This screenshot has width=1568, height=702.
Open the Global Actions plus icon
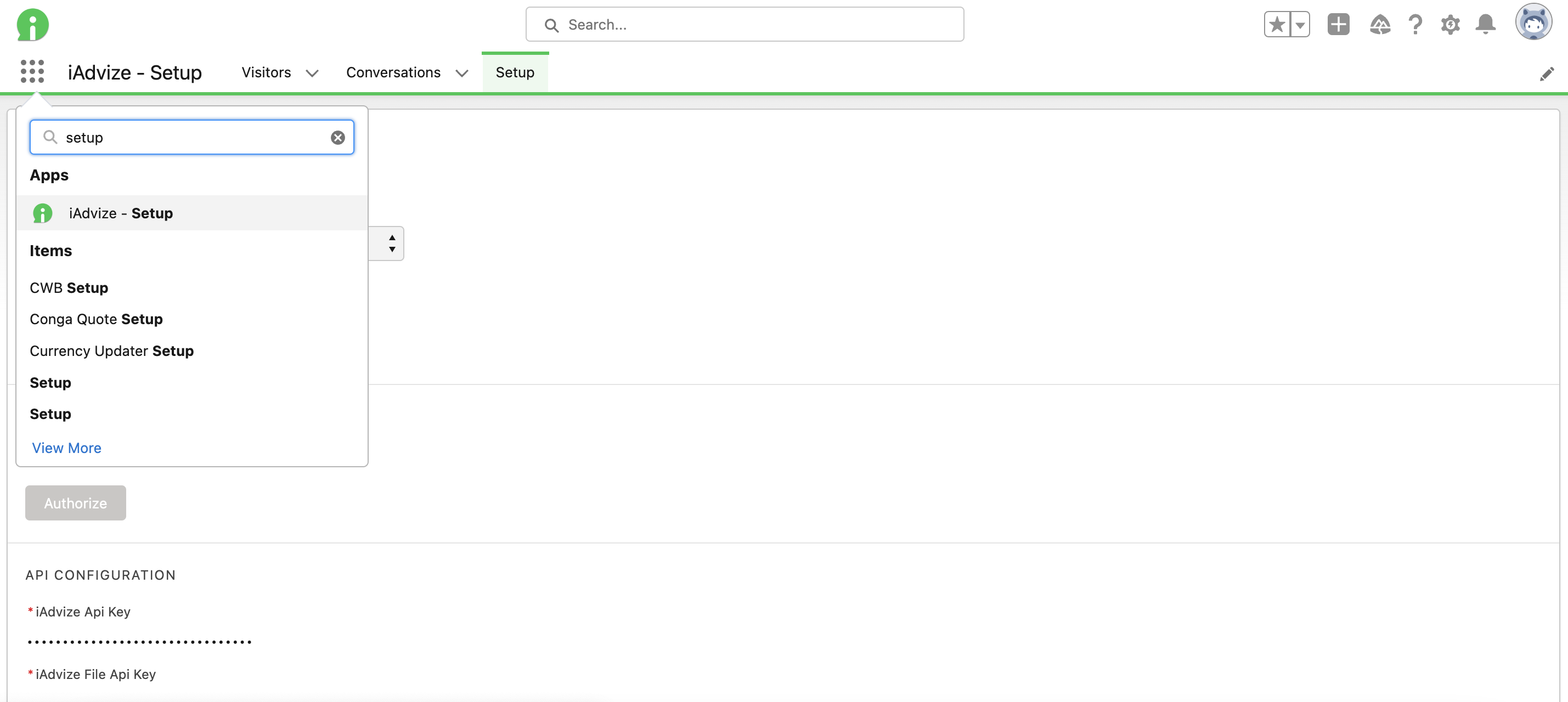pyautogui.click(x=1338, y=24)
